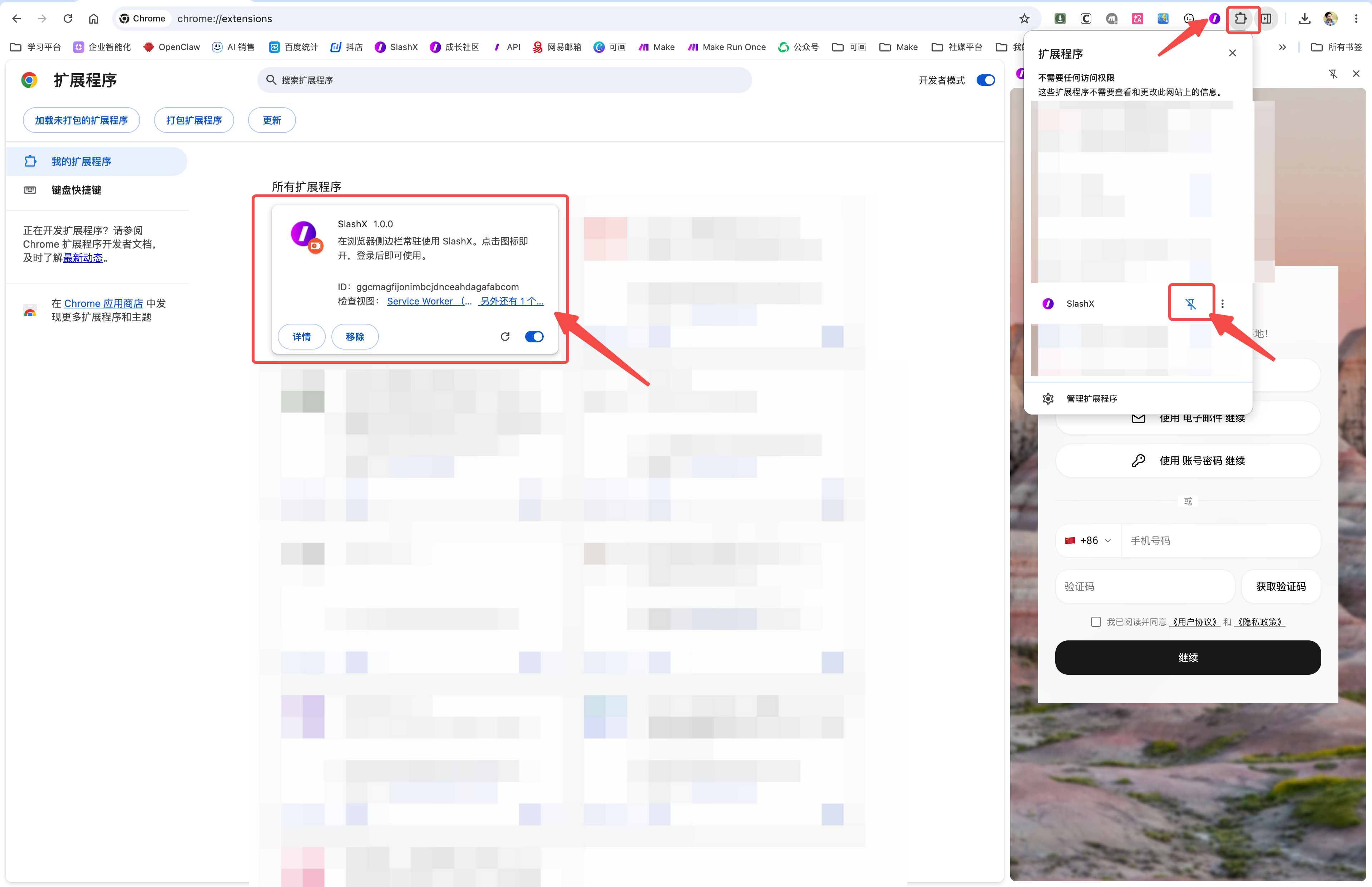Screen dimensions: 1372x887
Task: Open the gray Make extension in the toolbar
Action: tap(1112, 19)
